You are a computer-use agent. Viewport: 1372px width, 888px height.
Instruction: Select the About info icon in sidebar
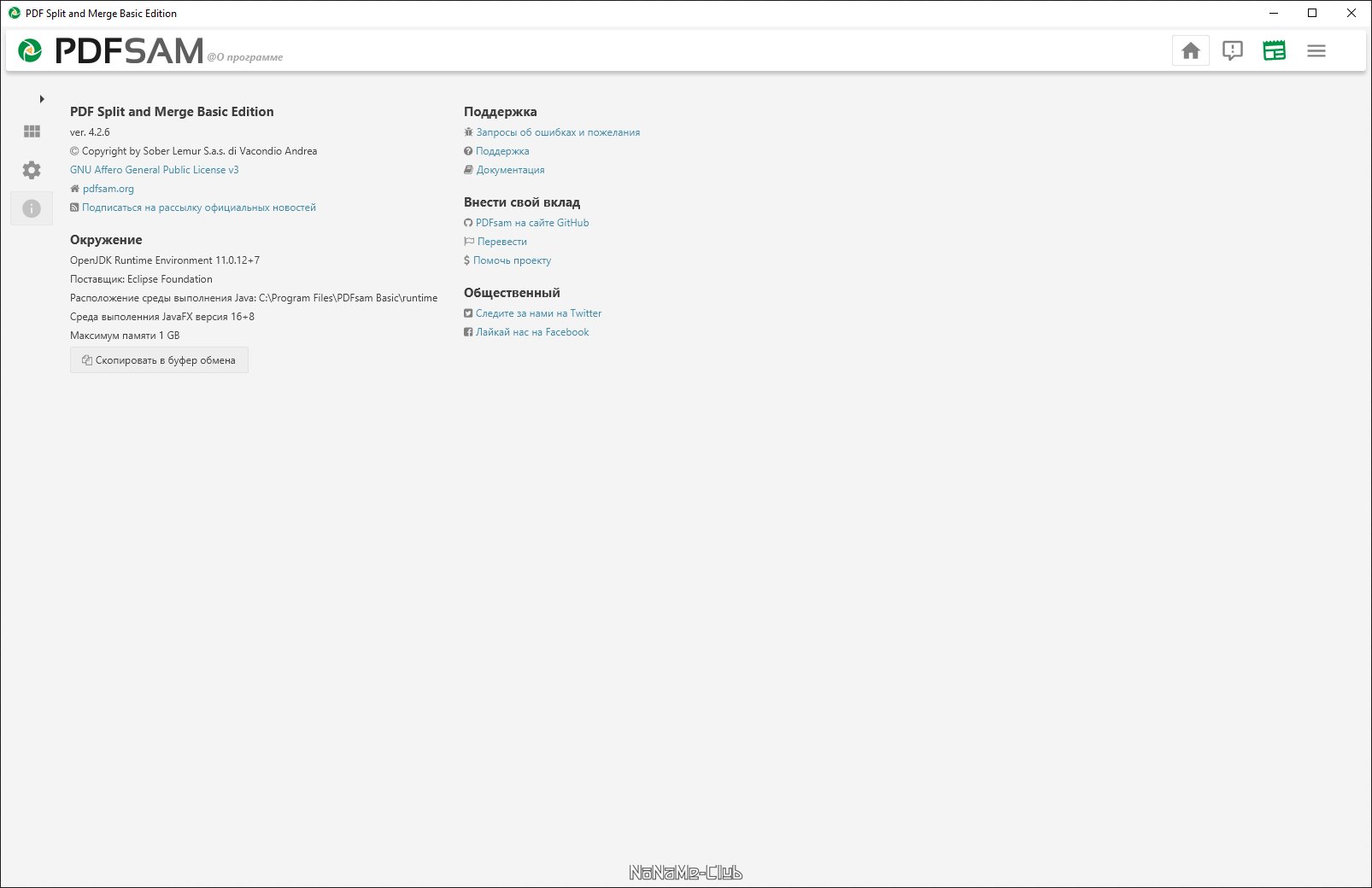pos(32,208)
